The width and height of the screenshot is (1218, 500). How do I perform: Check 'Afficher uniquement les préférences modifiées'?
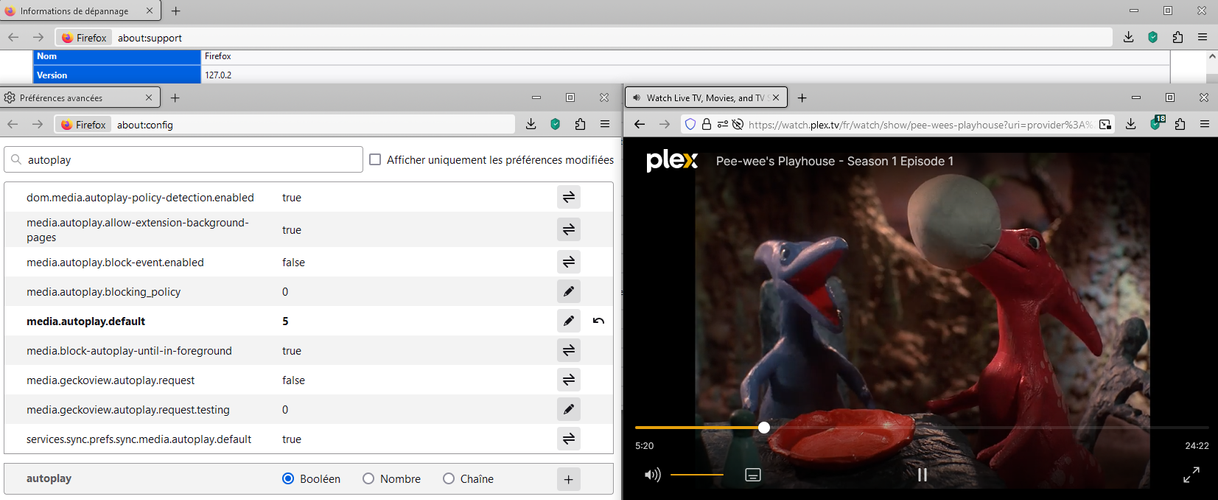coord(376,160)
